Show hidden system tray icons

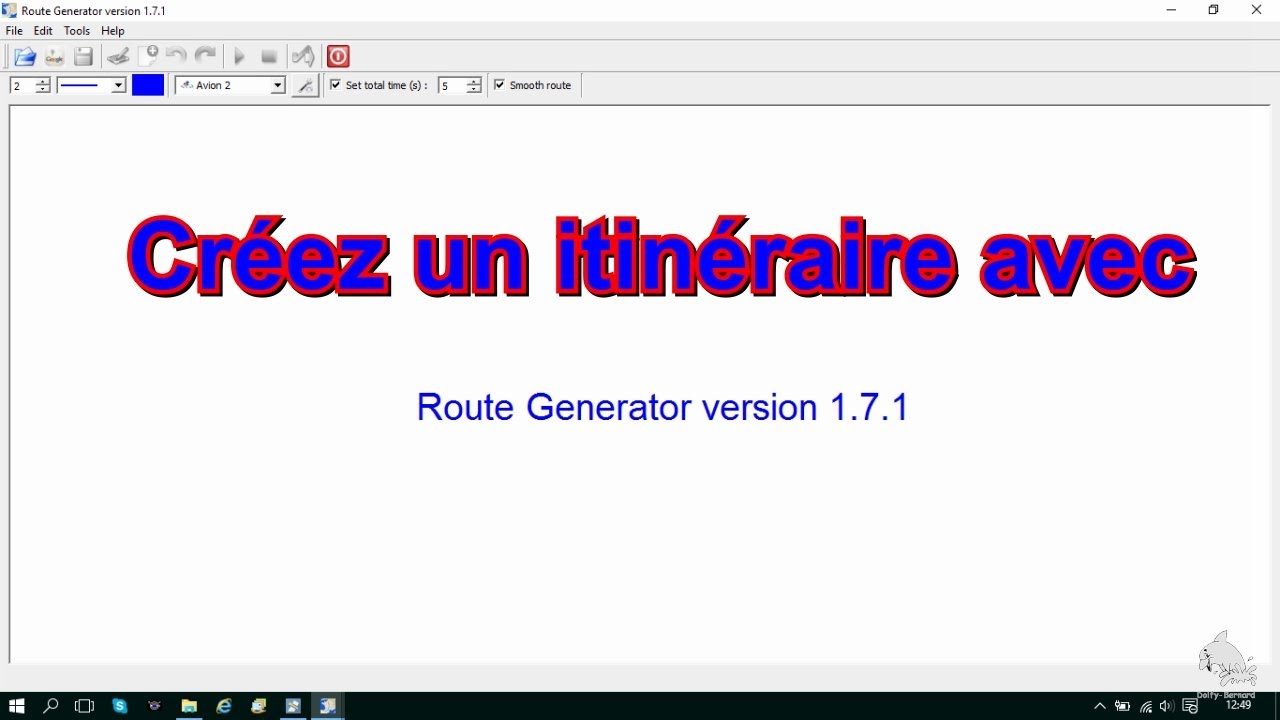point(1100,706)
